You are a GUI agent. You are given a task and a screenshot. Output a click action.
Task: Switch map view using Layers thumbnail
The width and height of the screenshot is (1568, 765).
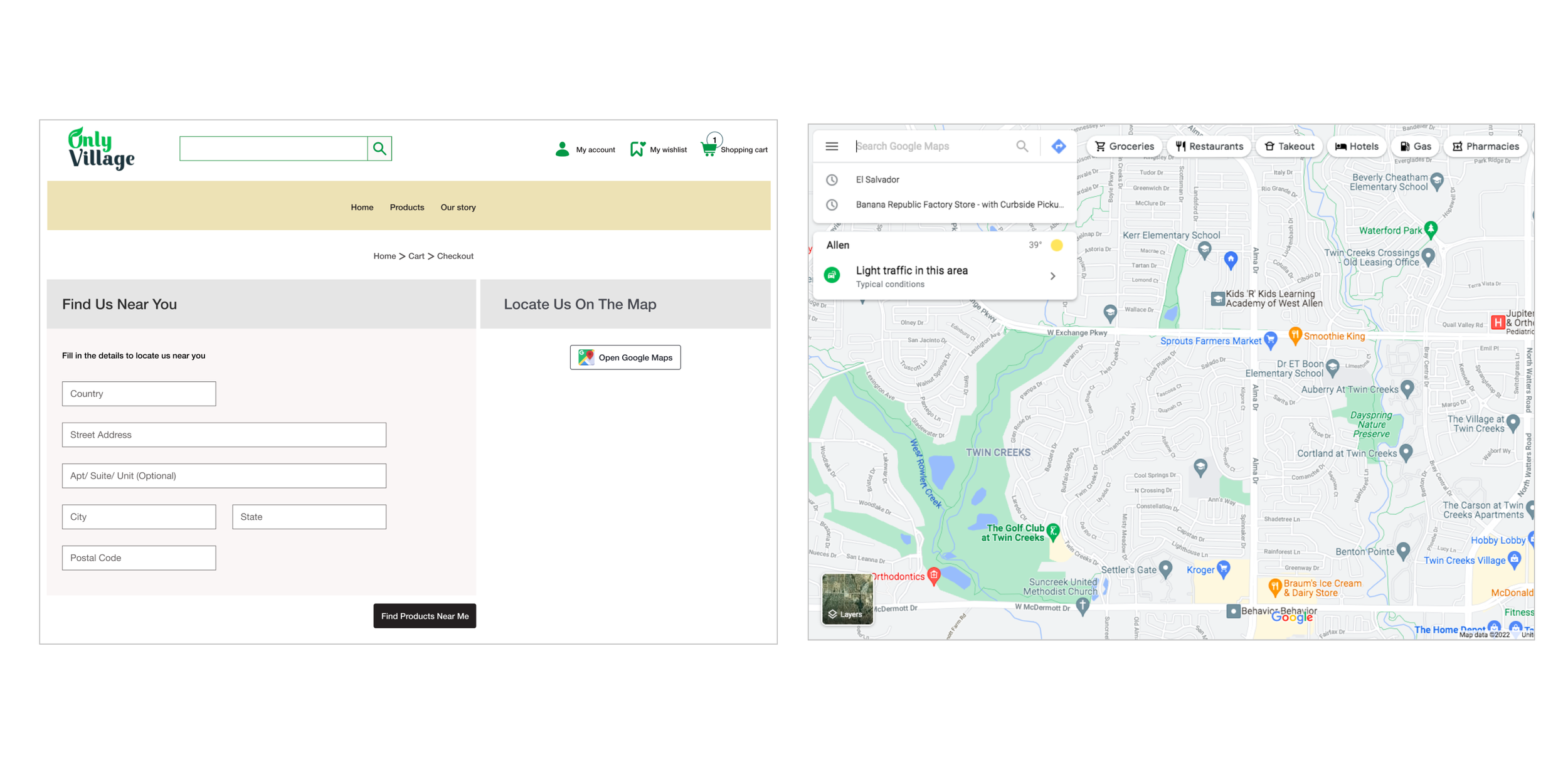tap(847, 599)
